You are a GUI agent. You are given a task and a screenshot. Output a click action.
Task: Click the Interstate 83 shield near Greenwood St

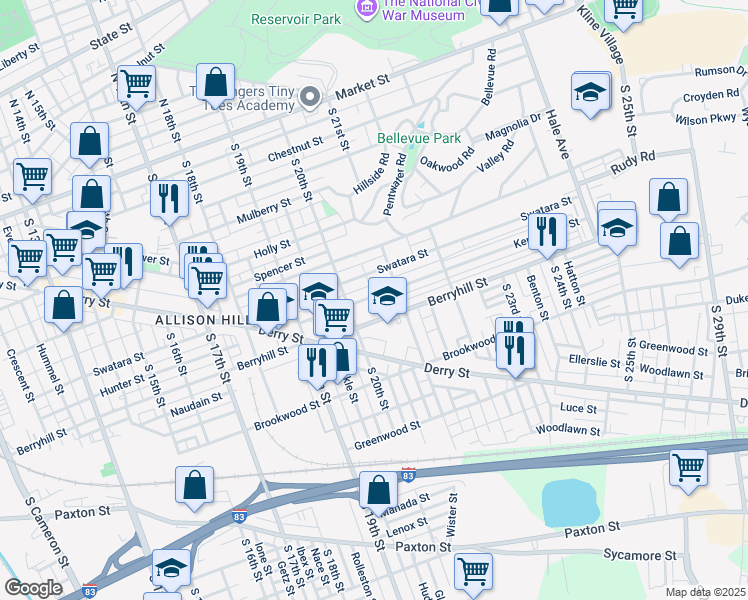point(408,475)
